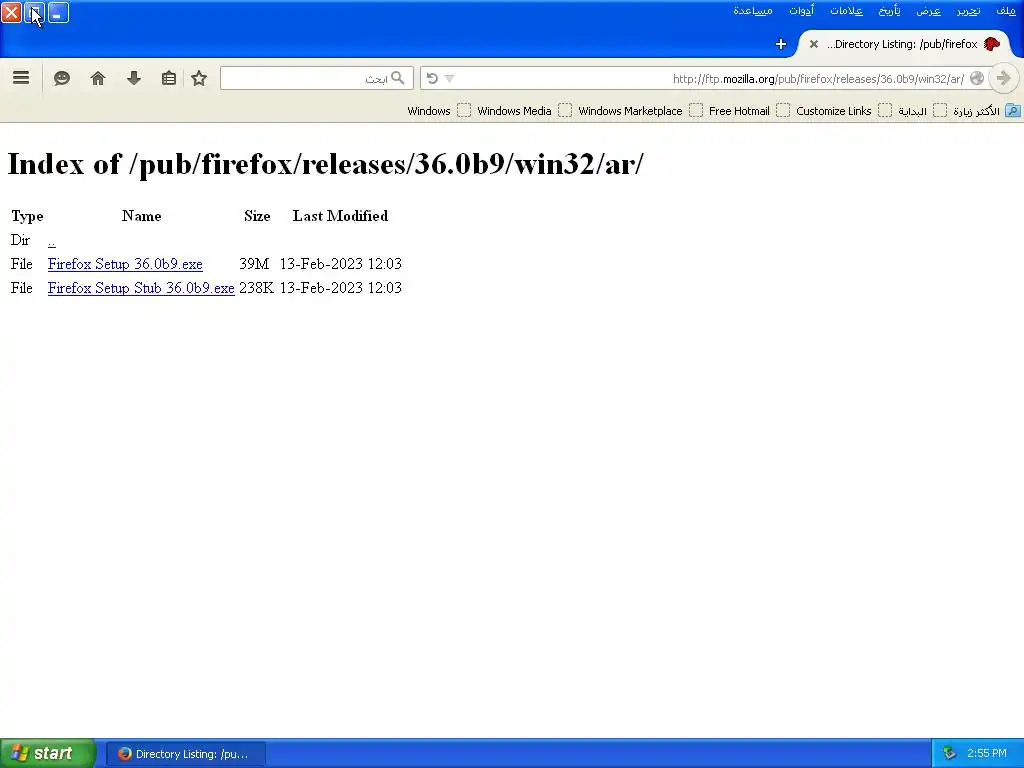Close the Firefox window with the red X
The image size is (1024, 768).
pos(11,12)
